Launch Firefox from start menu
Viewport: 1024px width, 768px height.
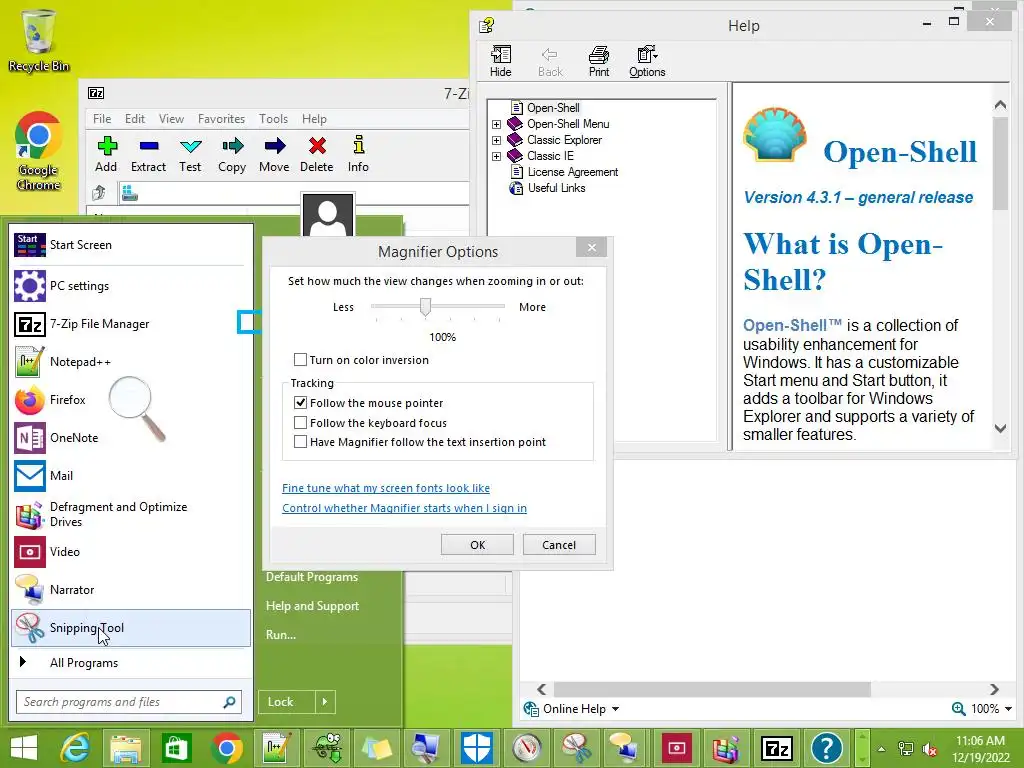point(130,400)
